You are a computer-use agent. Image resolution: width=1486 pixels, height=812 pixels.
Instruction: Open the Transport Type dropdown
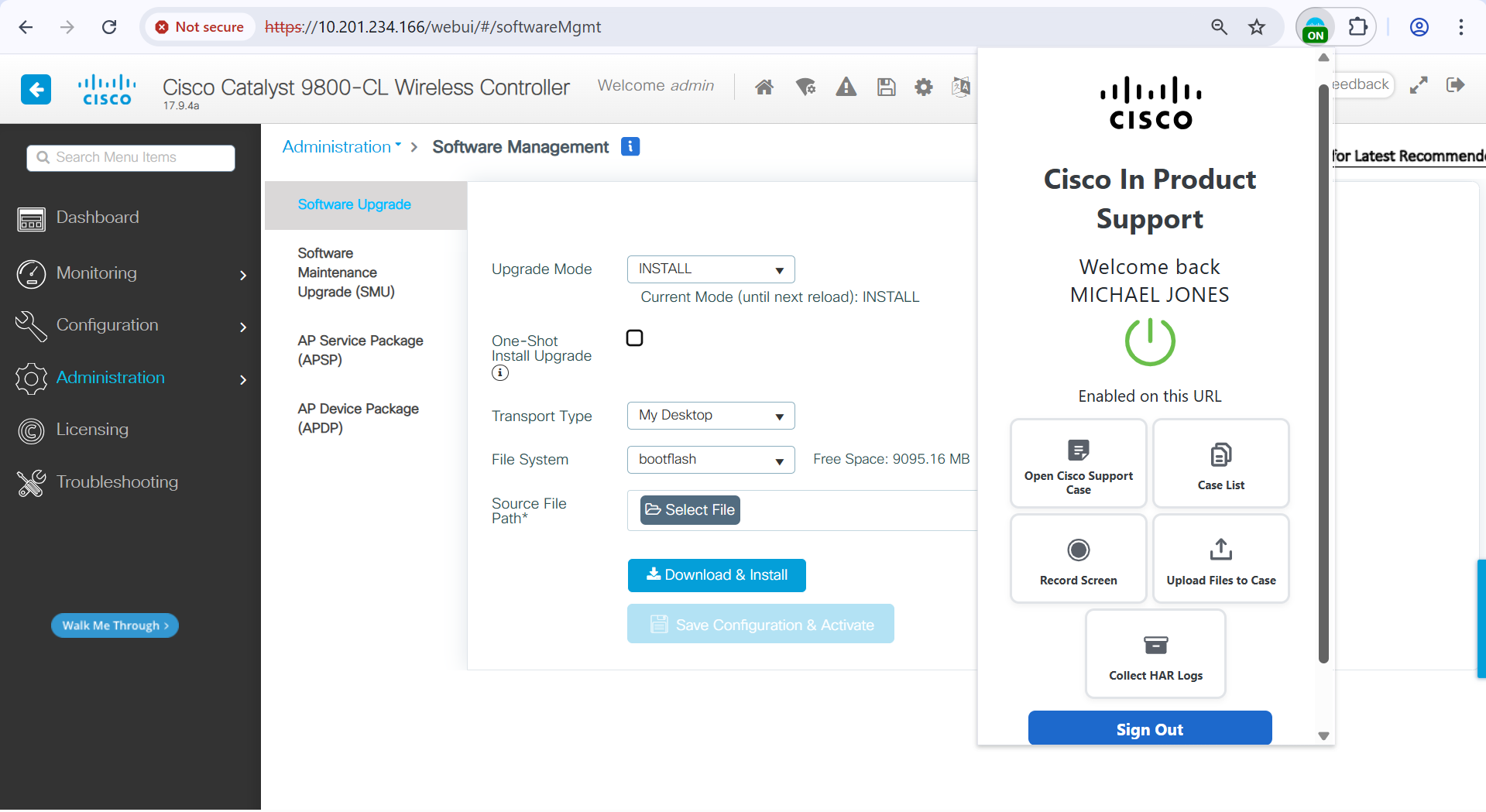click(710, 416)
